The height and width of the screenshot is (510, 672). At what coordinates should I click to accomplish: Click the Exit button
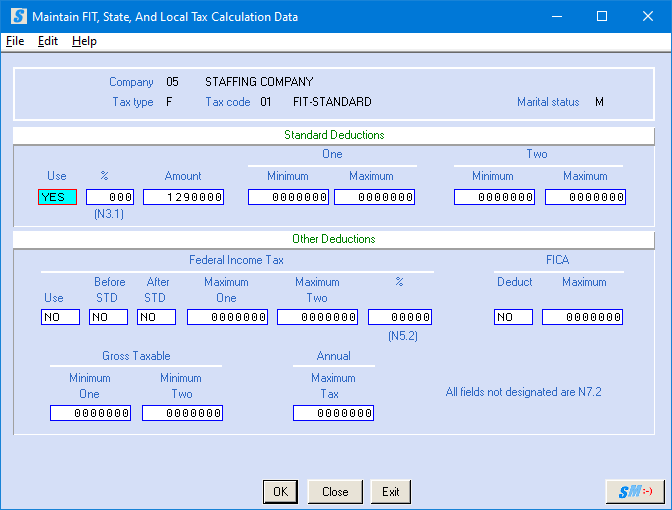coord(390,492)
